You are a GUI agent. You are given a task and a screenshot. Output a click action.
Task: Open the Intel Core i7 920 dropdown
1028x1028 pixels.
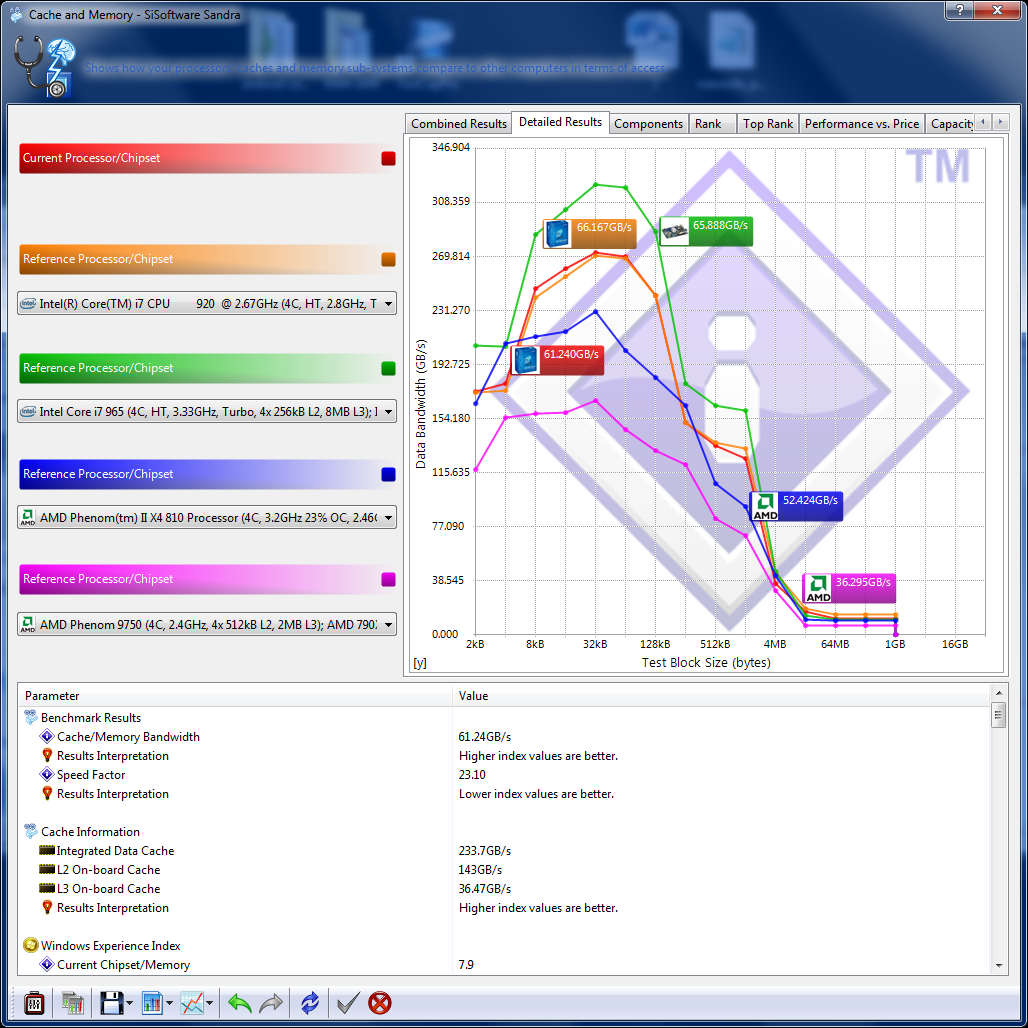pos(207,304)
